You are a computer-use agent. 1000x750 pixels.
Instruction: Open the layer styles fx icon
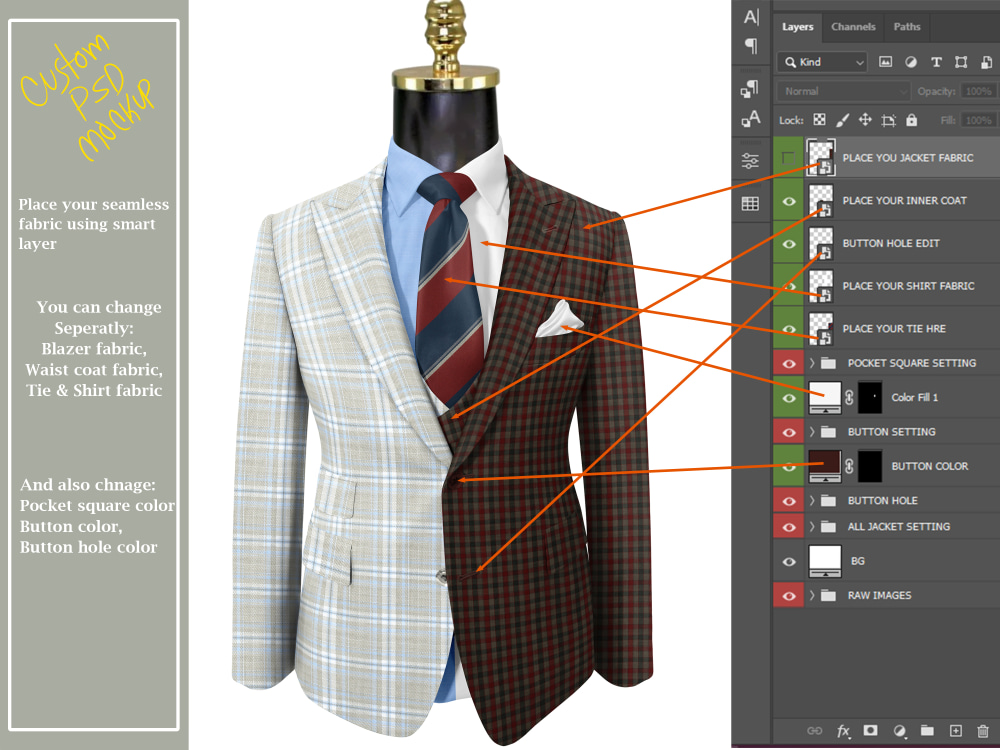pos(843,730)
